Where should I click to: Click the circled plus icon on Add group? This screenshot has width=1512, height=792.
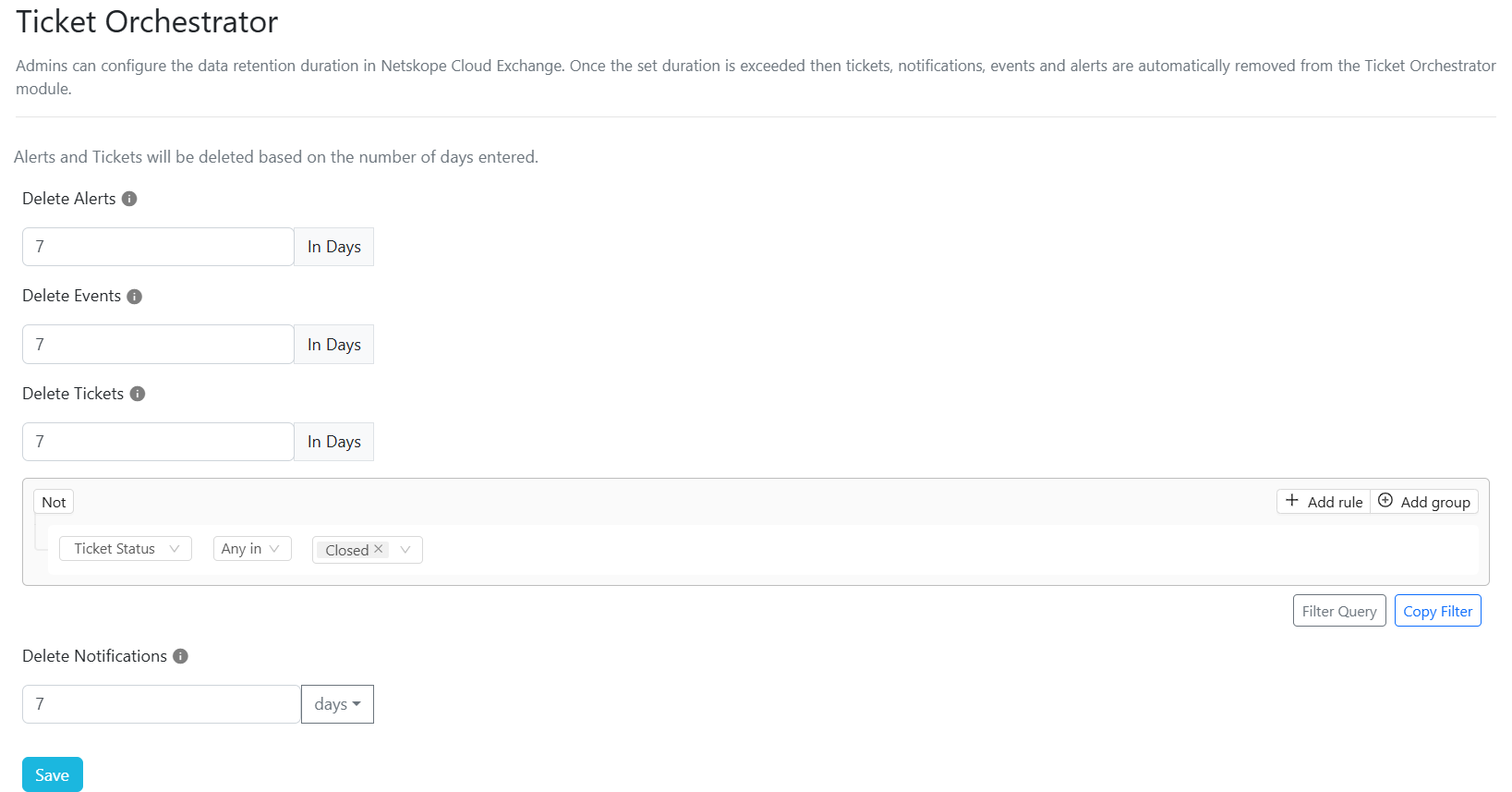click(1385, 500)
